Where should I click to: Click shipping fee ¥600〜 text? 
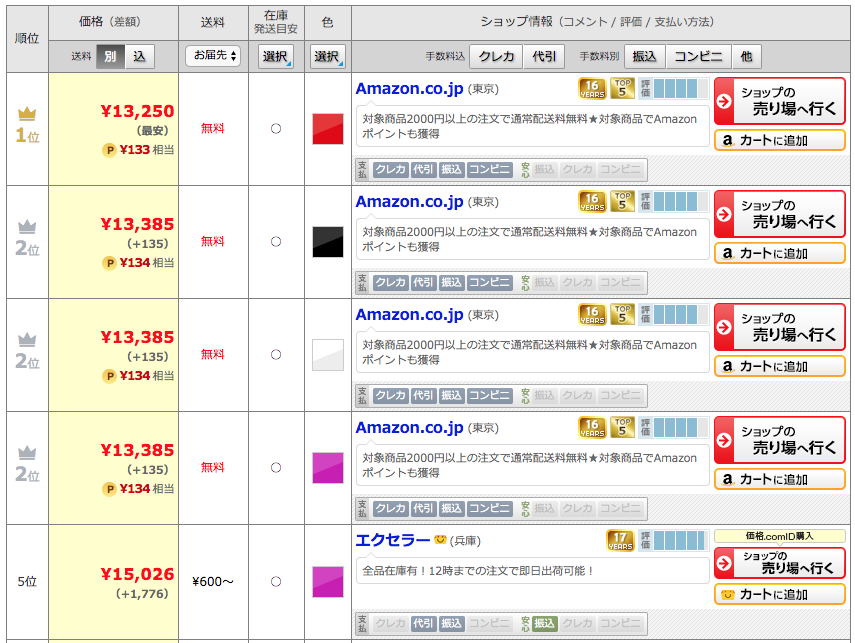point(213,582)
